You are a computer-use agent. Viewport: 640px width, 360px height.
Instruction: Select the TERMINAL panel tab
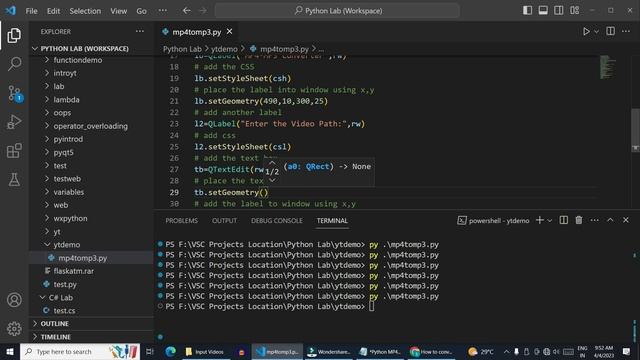(332, 220)
